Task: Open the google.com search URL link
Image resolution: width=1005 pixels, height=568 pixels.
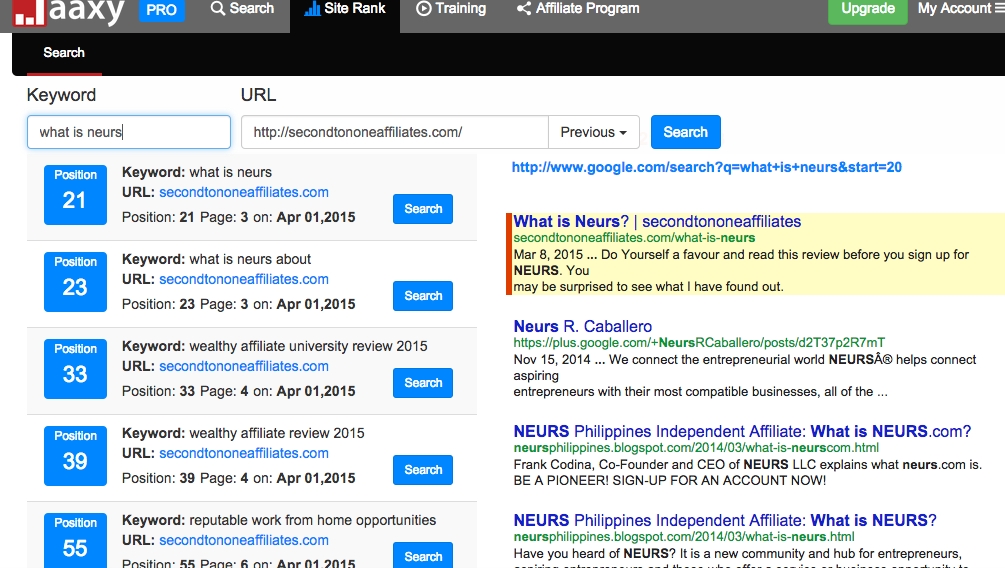Action: coord(706,167)
